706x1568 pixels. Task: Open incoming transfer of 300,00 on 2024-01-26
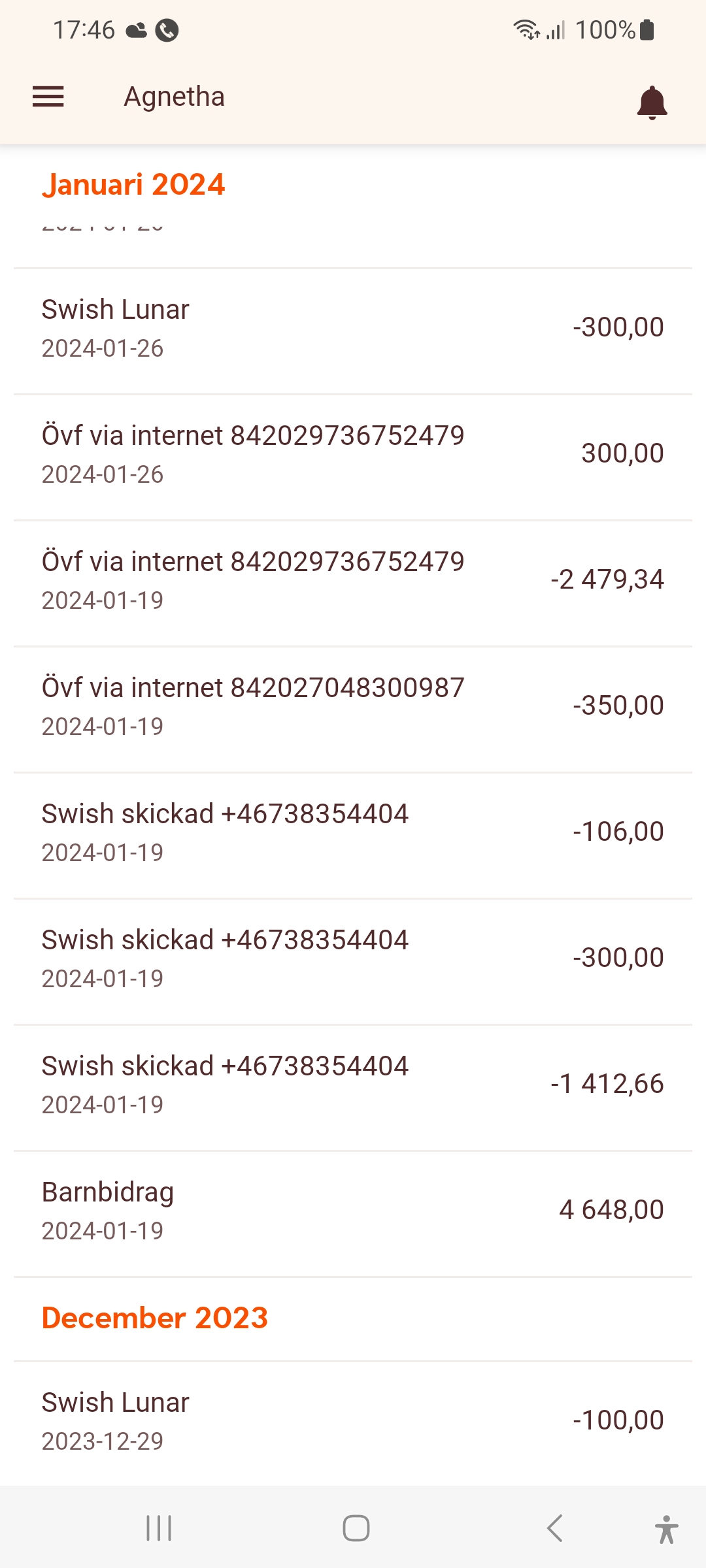(x=353, y=454)
